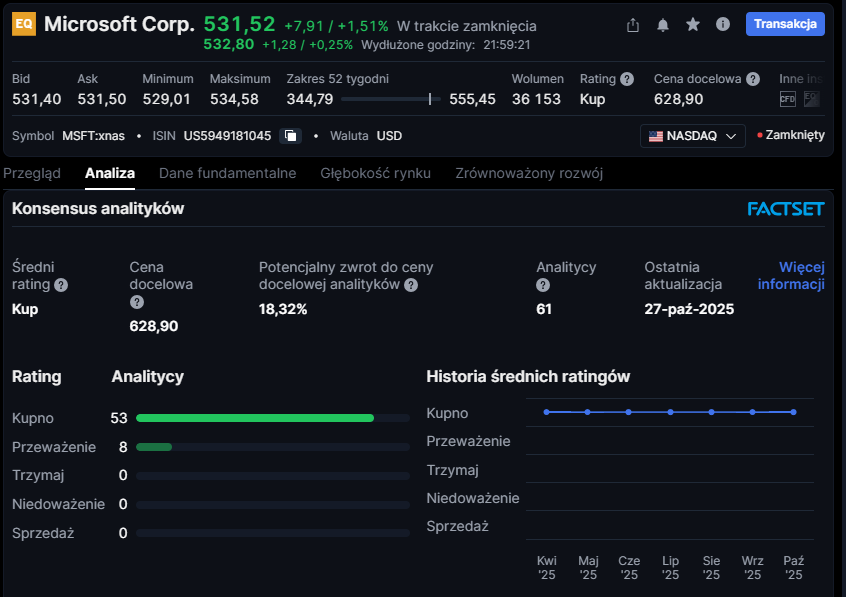This screenshot has width=846, height=597.
Task: Go to the Głębokość rynku tab
Action: pyautogui.click(x=375, y=173)
